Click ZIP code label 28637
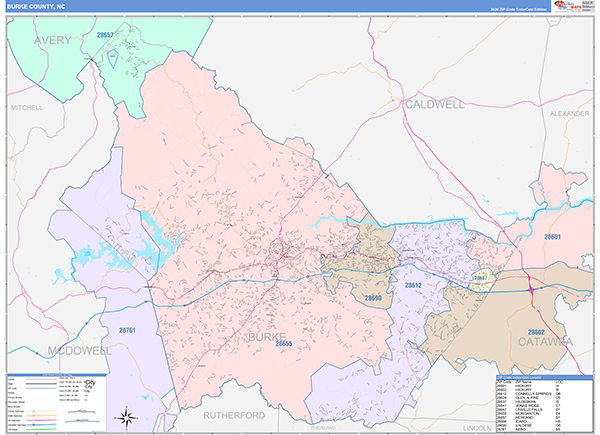Image resolution: width=600 pixels, height=435 pixels. 481,277
